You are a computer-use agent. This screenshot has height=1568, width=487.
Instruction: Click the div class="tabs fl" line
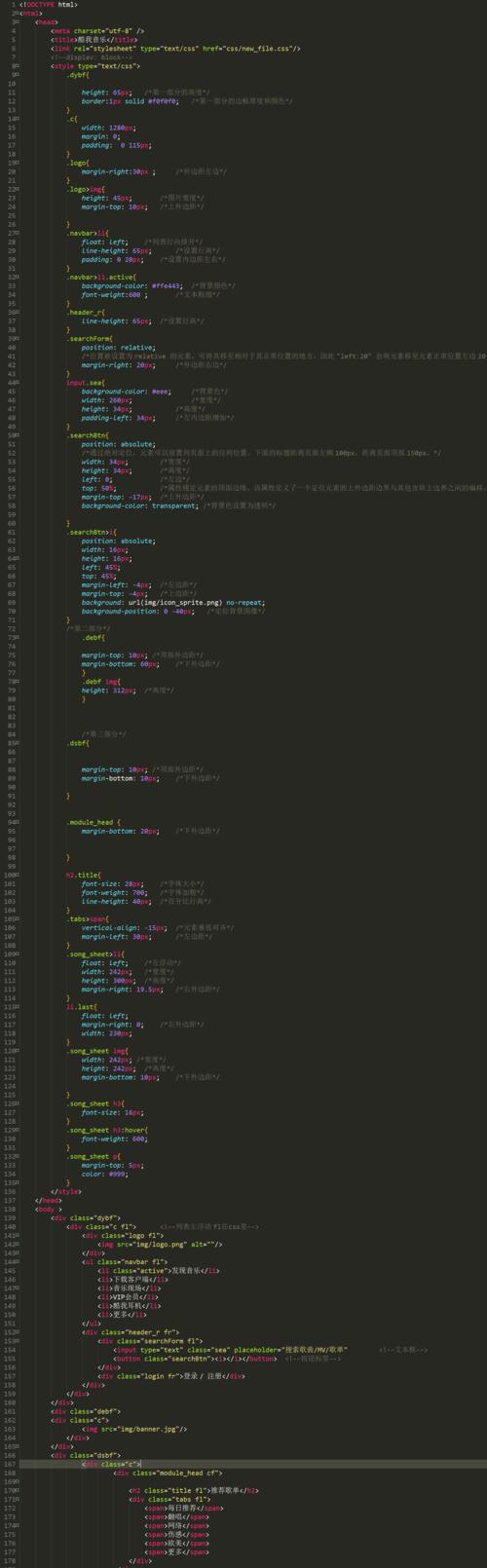pos(169,1499)
